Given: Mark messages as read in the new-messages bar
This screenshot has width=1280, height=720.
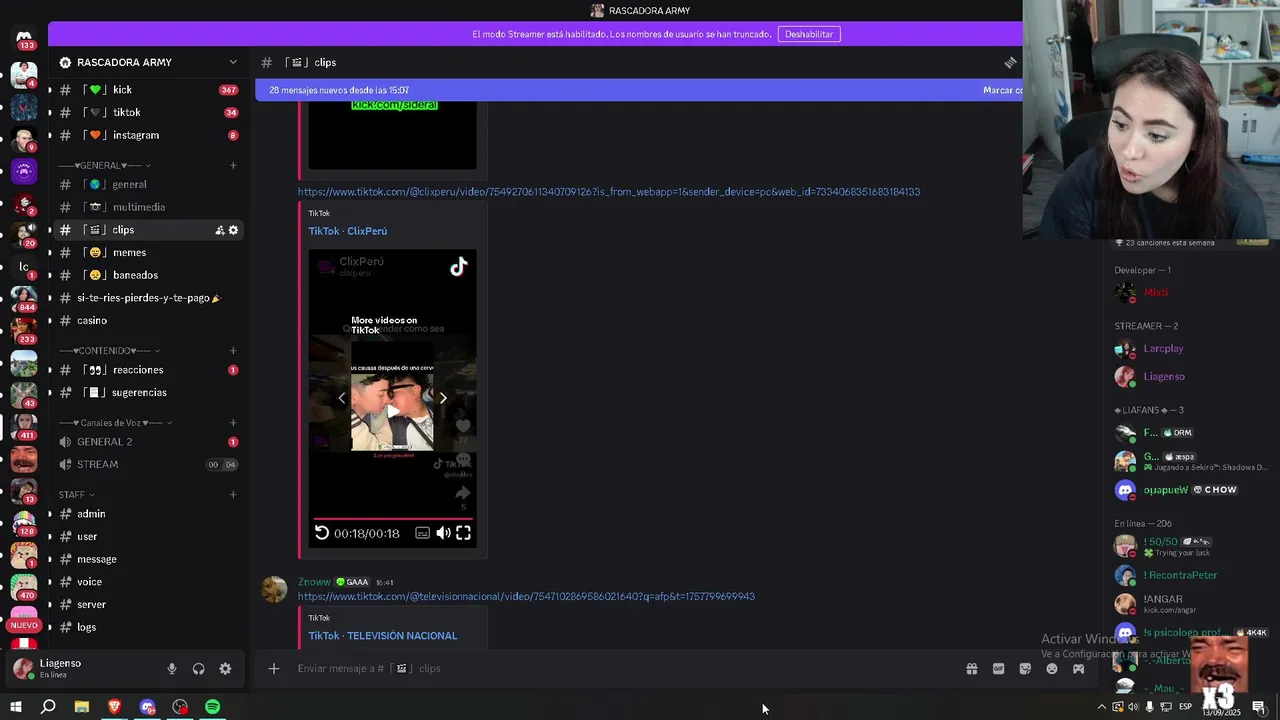Looking at the screenshot, I should click(x=1003, y=90).
